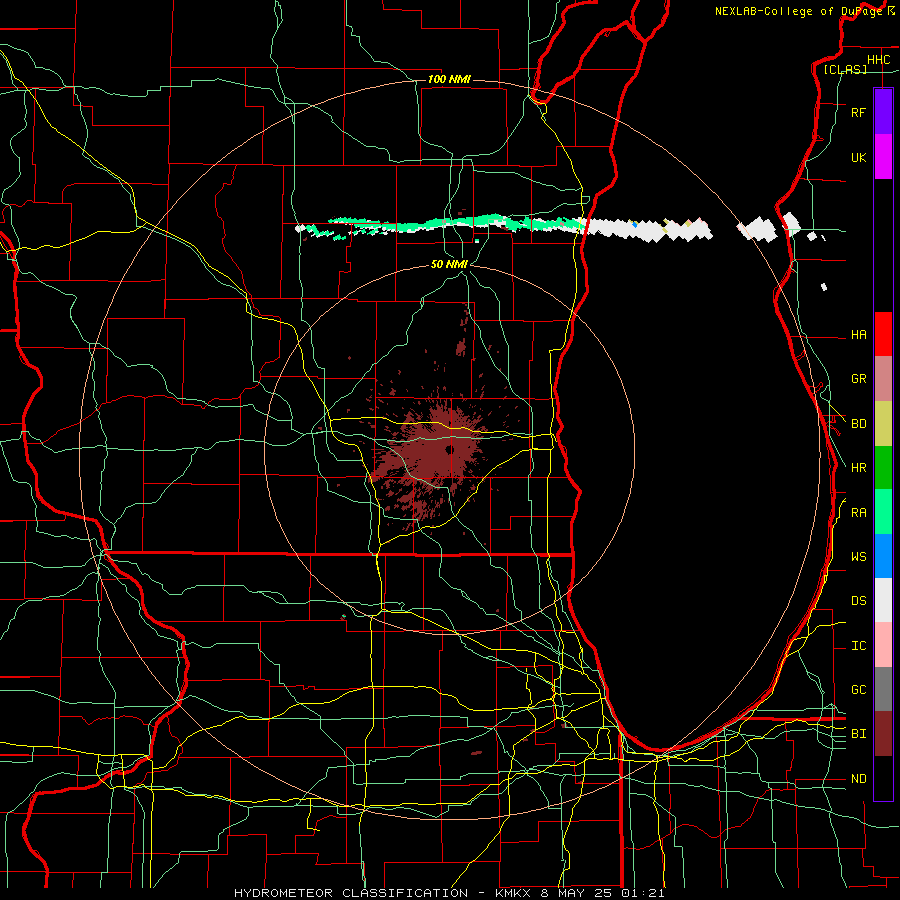Click the HA legend label

[858, 335]
